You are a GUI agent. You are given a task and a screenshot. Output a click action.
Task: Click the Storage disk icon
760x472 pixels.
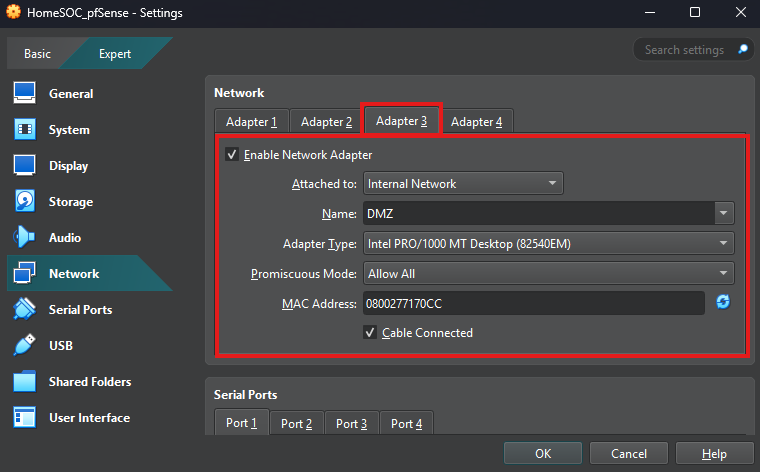tap(25, 202)
